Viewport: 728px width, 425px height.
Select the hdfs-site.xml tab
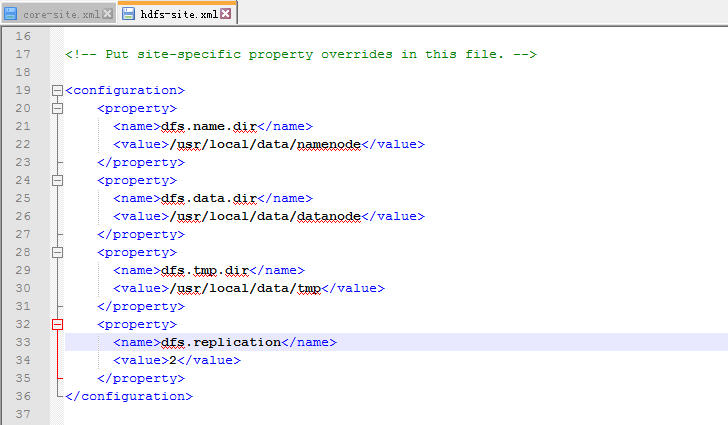(179, 14)
